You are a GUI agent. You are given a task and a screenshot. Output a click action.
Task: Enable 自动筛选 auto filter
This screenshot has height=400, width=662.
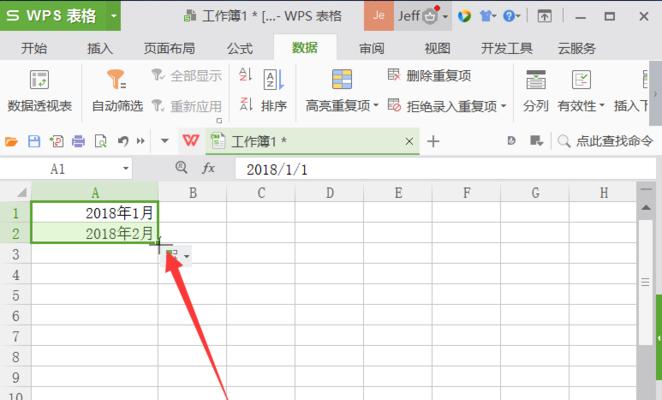tap(117, 91)
